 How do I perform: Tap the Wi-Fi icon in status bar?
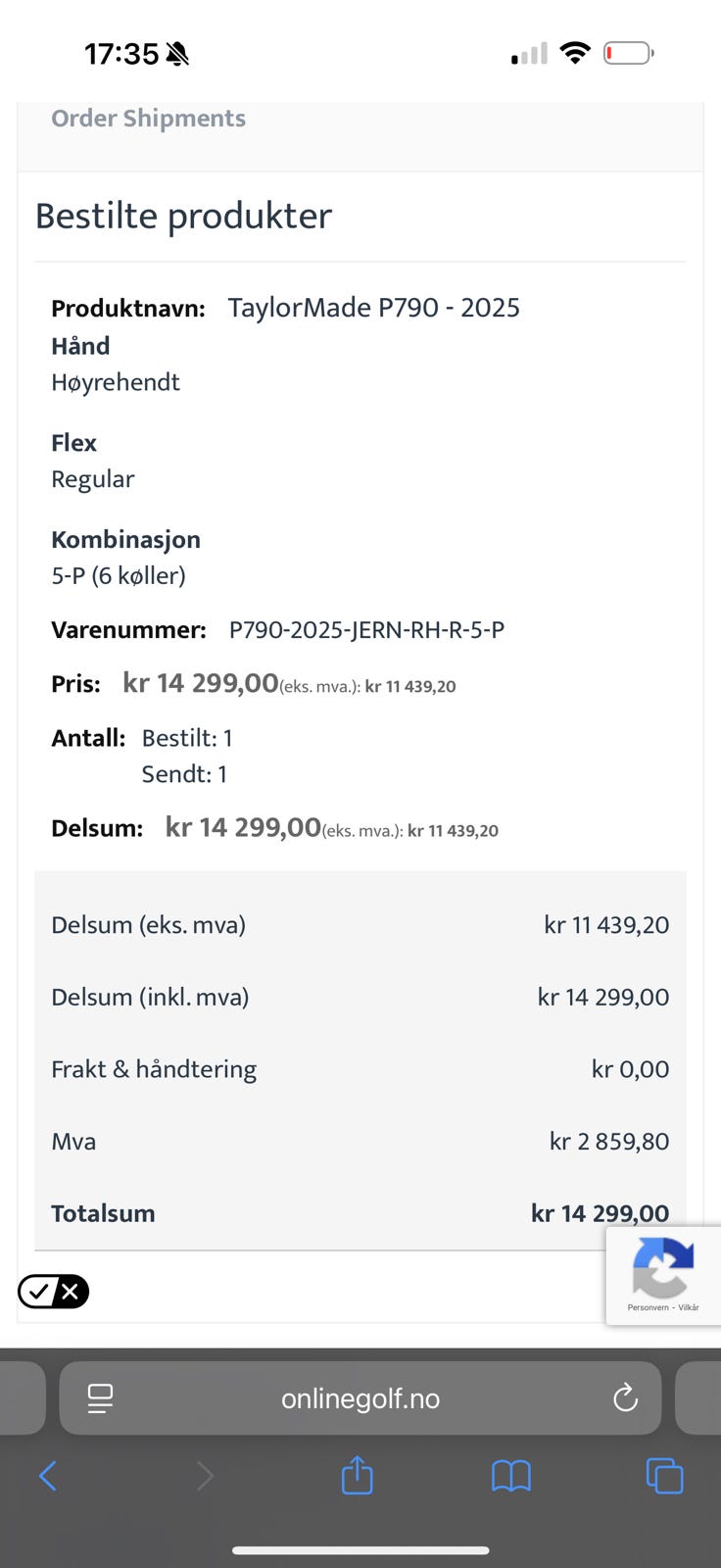[575, 53]
